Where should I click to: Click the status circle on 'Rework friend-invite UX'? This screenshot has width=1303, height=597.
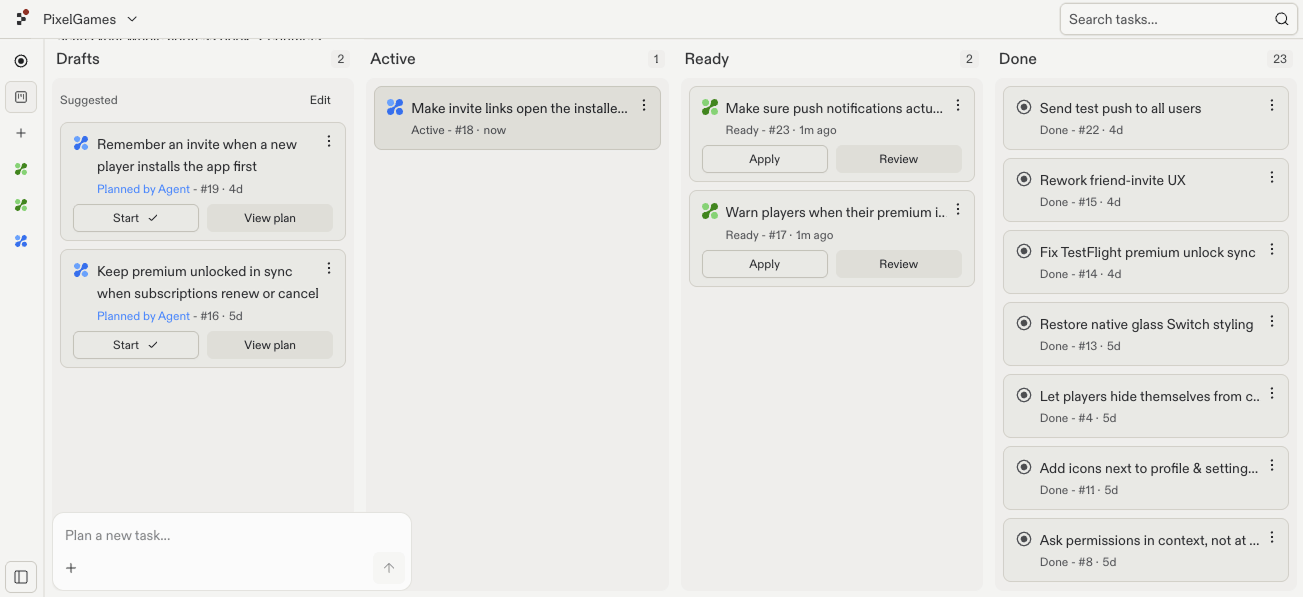click(1024, 179)
